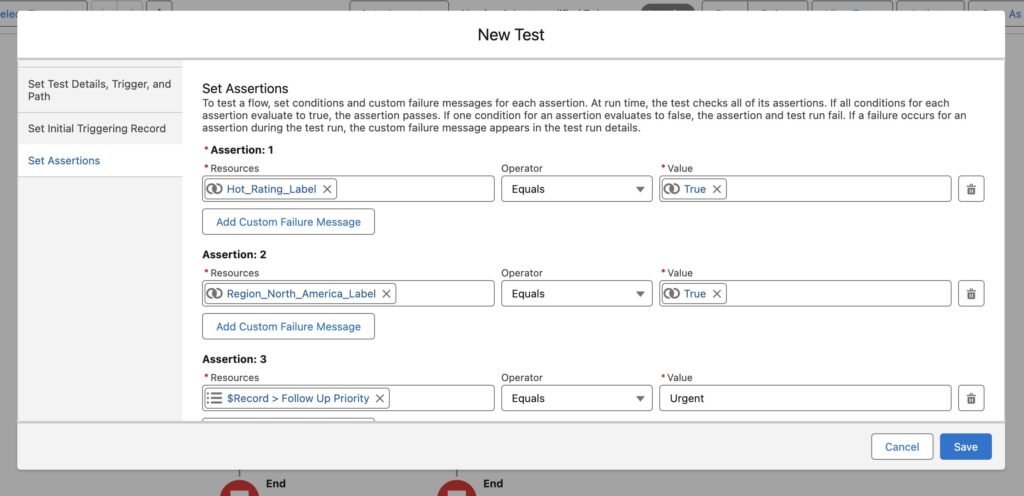
Task: Open Operator dropdown for Assertion 2
Action: tap(576, 293)
